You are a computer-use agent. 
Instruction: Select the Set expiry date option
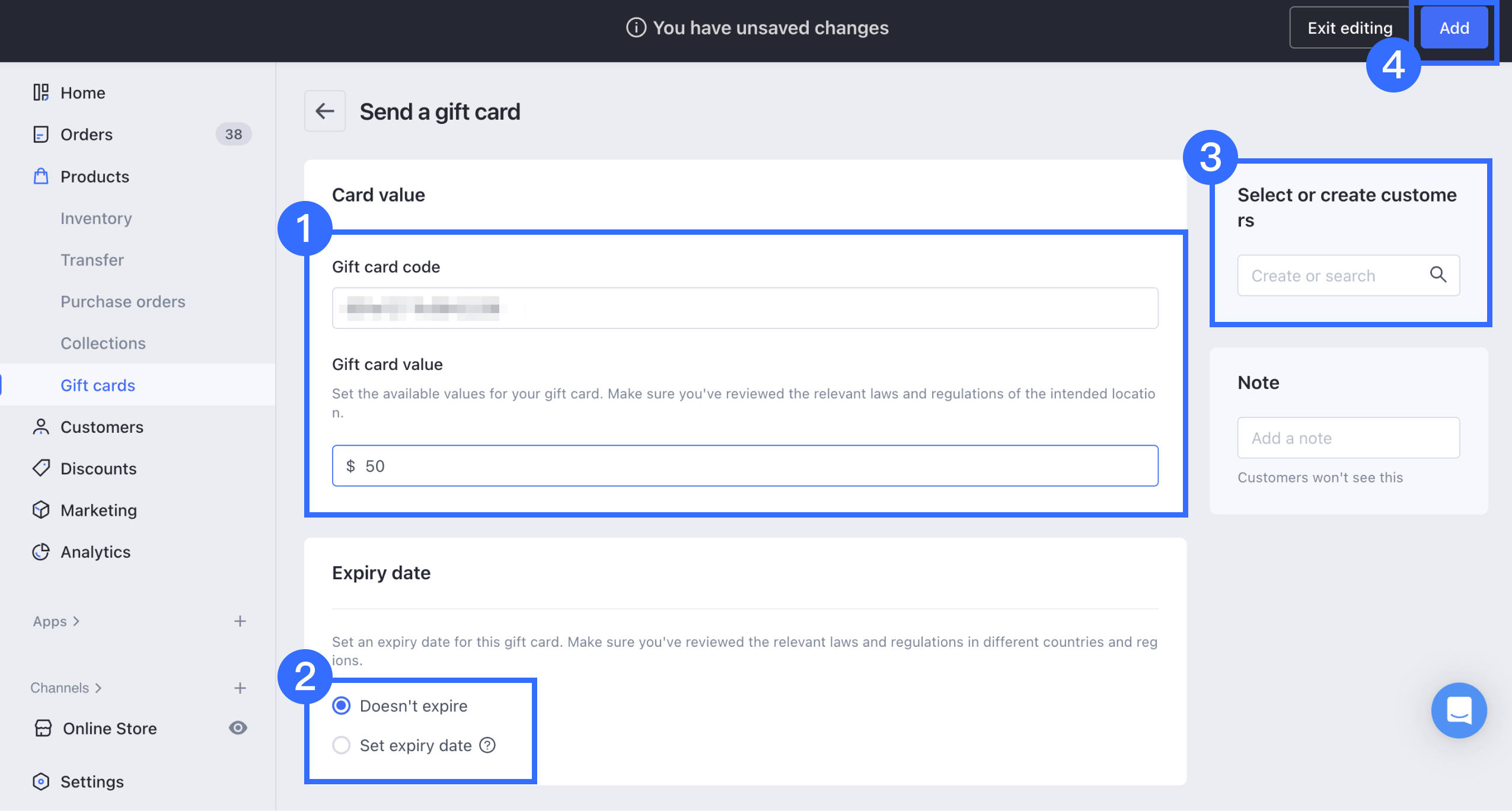pyautogui.click(x=342, y=745)
